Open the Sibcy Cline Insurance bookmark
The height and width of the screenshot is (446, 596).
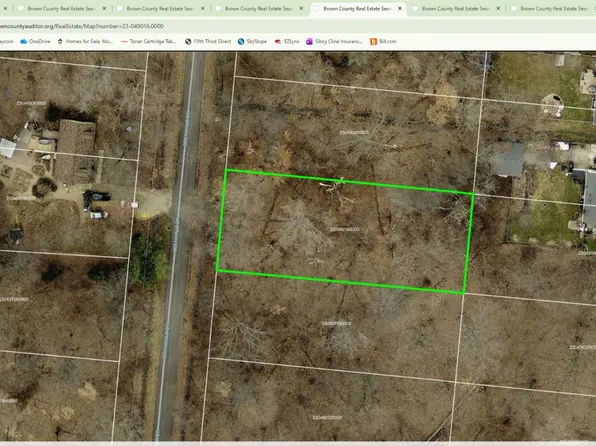click(334, 41)
